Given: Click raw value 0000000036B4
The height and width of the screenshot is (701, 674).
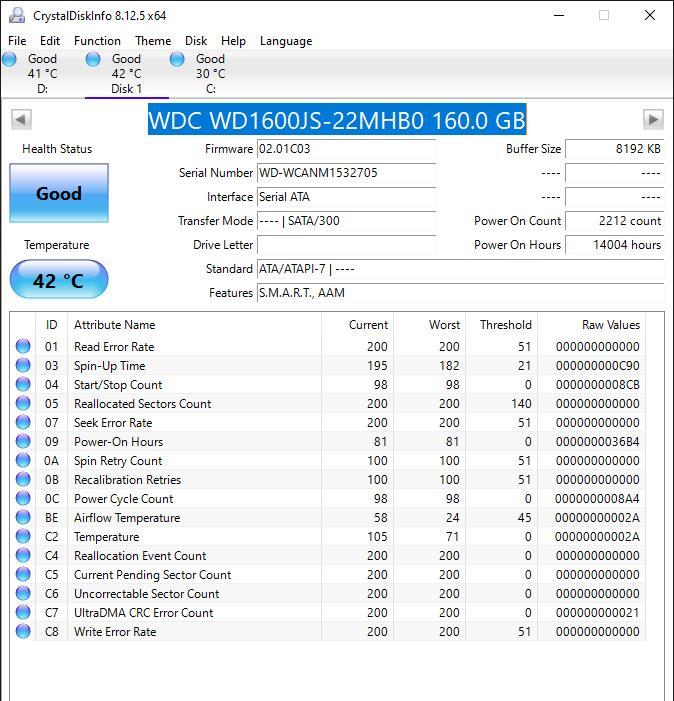Looking at the screenshot, I should (598, 442).
